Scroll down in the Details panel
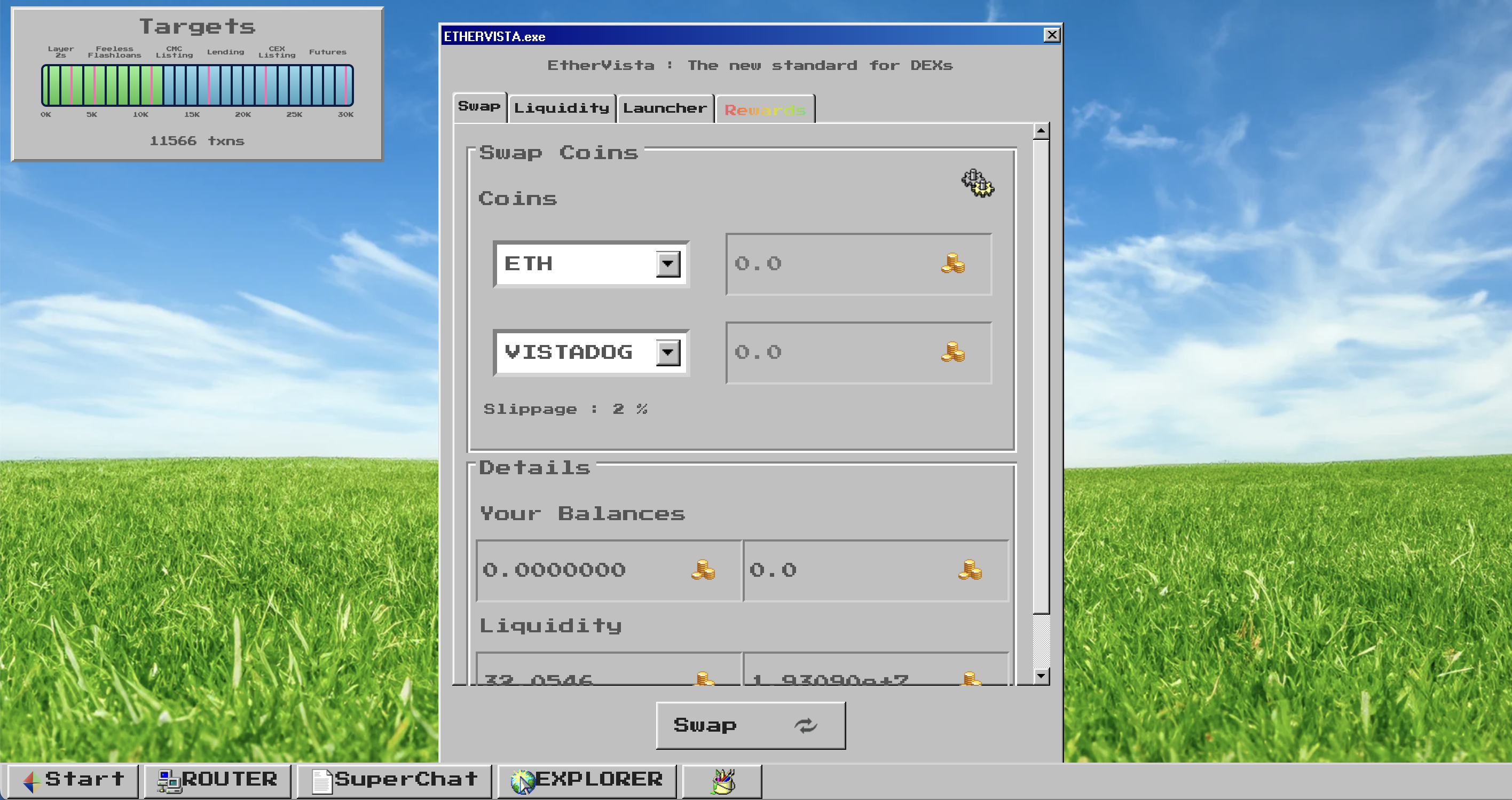Image resolution: width=1512 pixels, height=800 pixels. pos(1041,679)
